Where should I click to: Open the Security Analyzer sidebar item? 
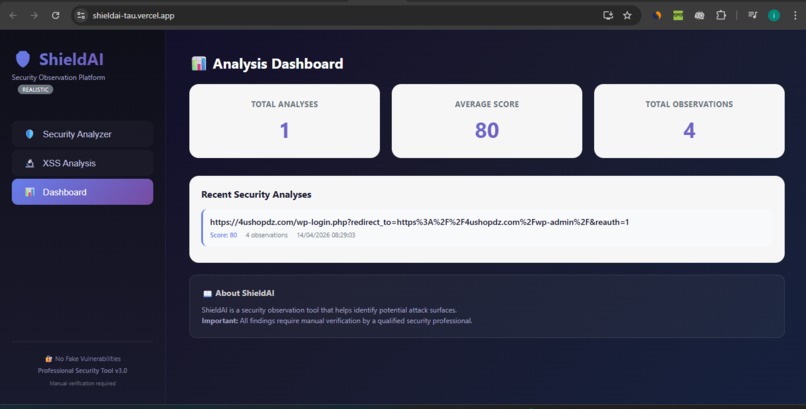pos(82,134)
